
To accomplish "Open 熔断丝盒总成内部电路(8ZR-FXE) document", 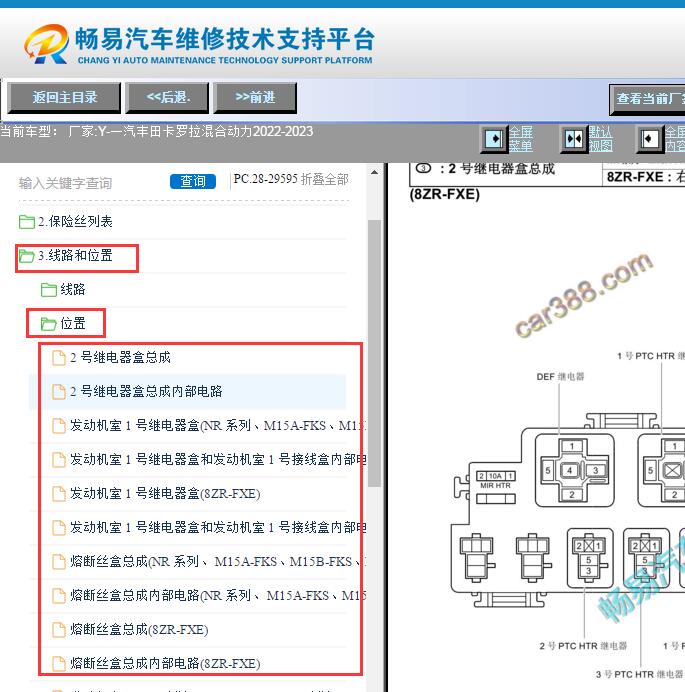I will tap(165, 663).
